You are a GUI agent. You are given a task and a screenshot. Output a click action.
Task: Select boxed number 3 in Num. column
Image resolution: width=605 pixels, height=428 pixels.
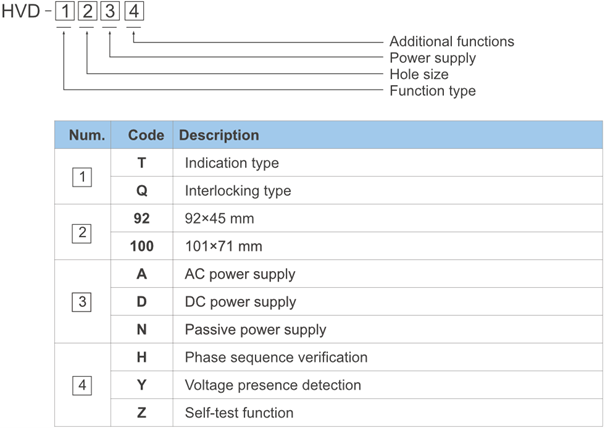pos(83,302)
